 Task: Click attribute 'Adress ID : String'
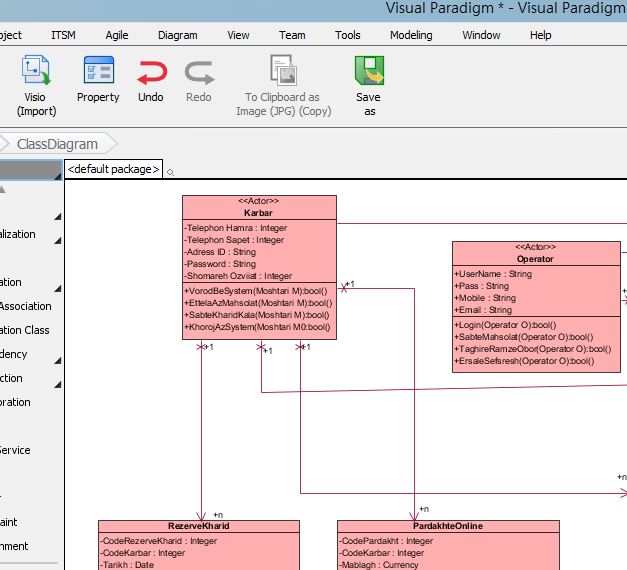coord(220,252)
